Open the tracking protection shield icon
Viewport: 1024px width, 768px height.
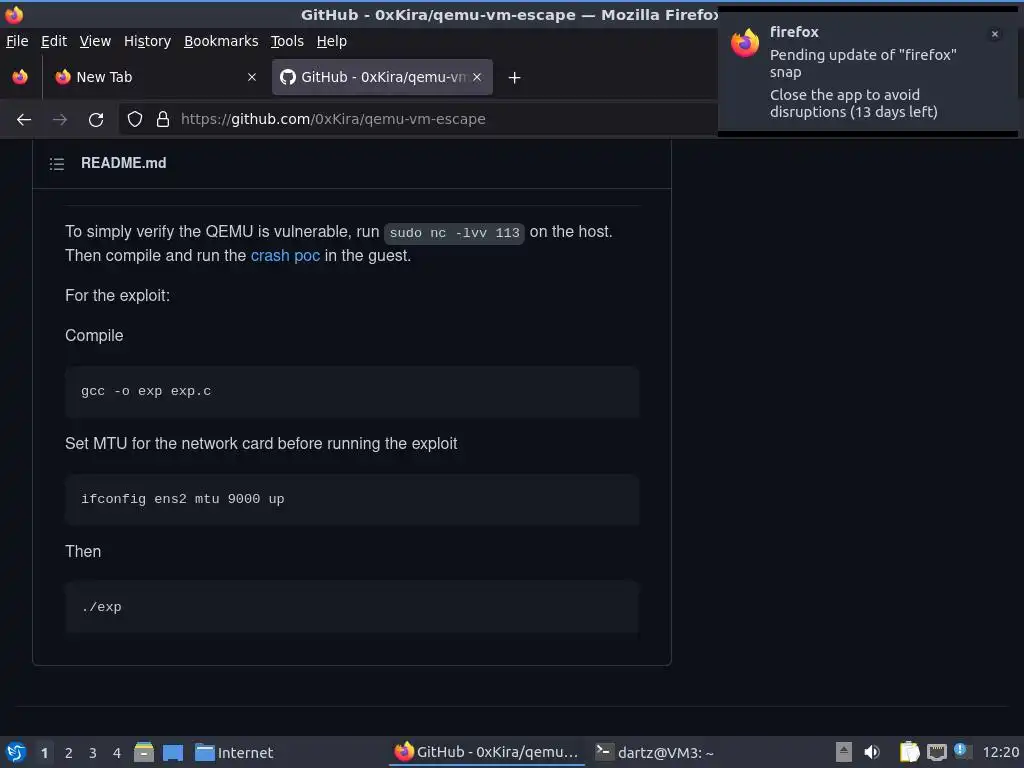(135, 119)
